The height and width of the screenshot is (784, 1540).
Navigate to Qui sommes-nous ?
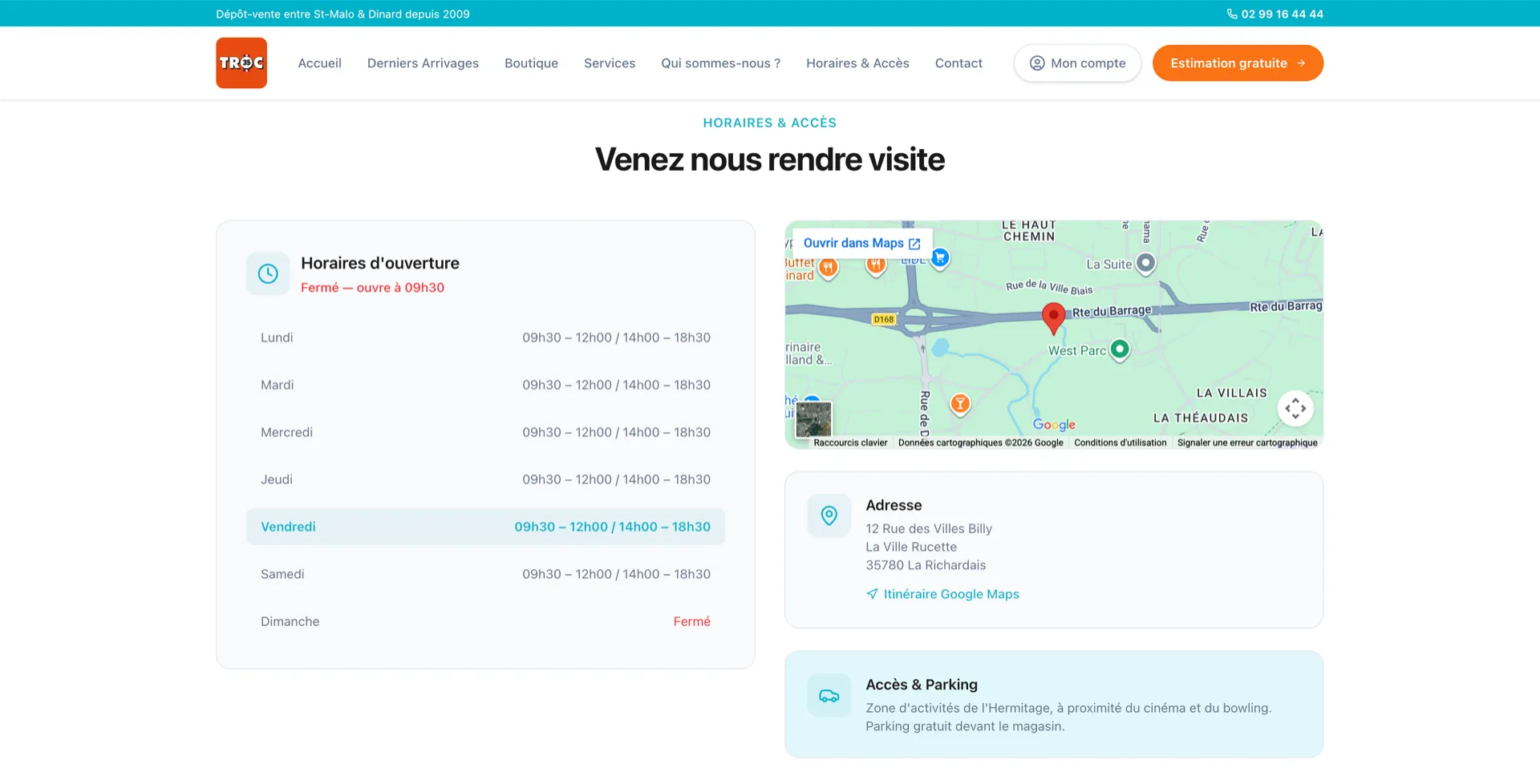point(720,63)
